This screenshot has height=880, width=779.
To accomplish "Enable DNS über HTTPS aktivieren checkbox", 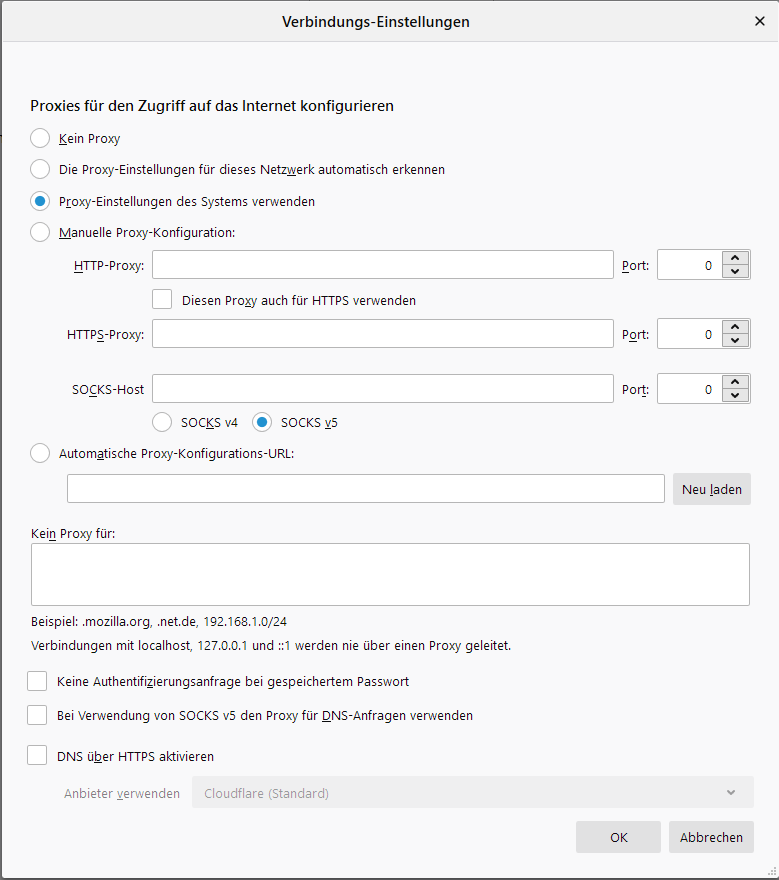I will point(38,756).
